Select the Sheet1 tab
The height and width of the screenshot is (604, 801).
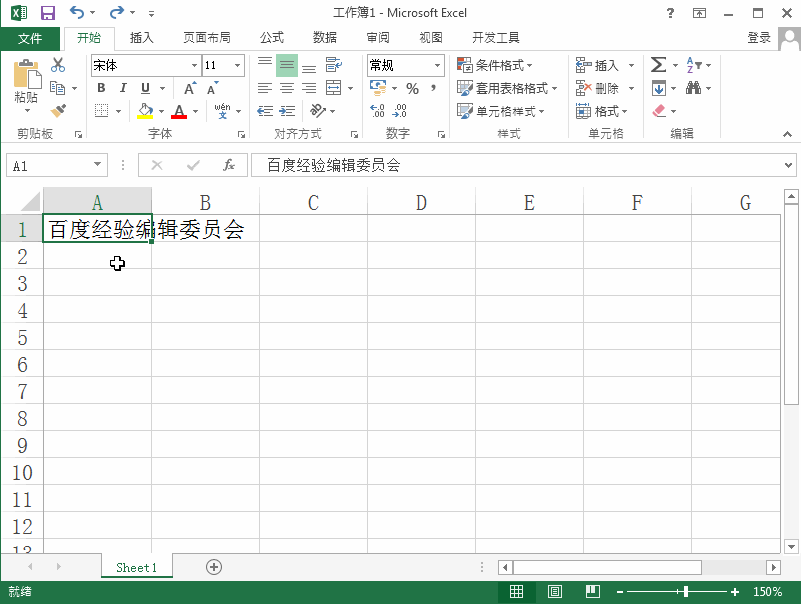point(136,567)
